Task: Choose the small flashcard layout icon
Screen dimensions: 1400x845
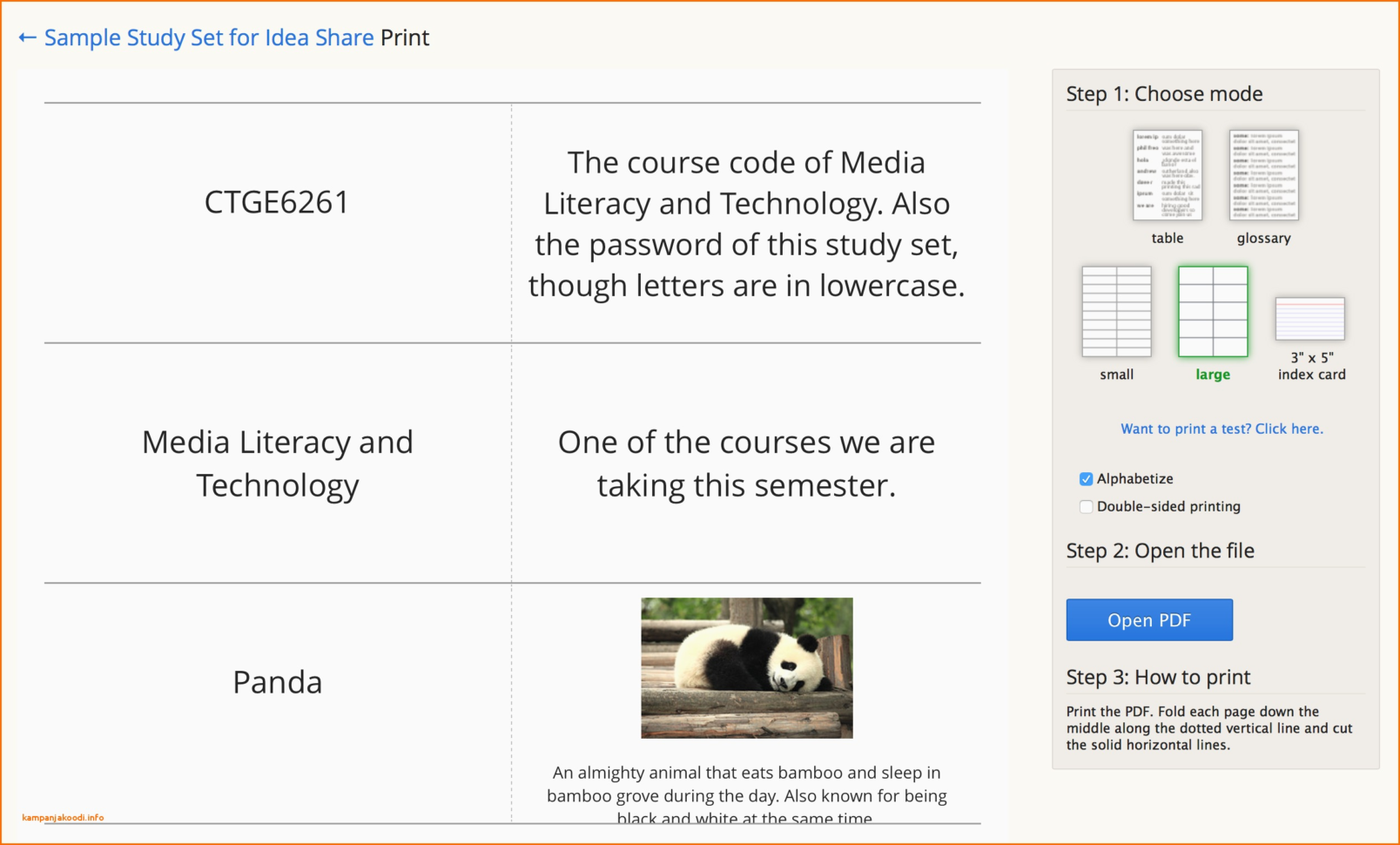Action: click(1116, 312)
